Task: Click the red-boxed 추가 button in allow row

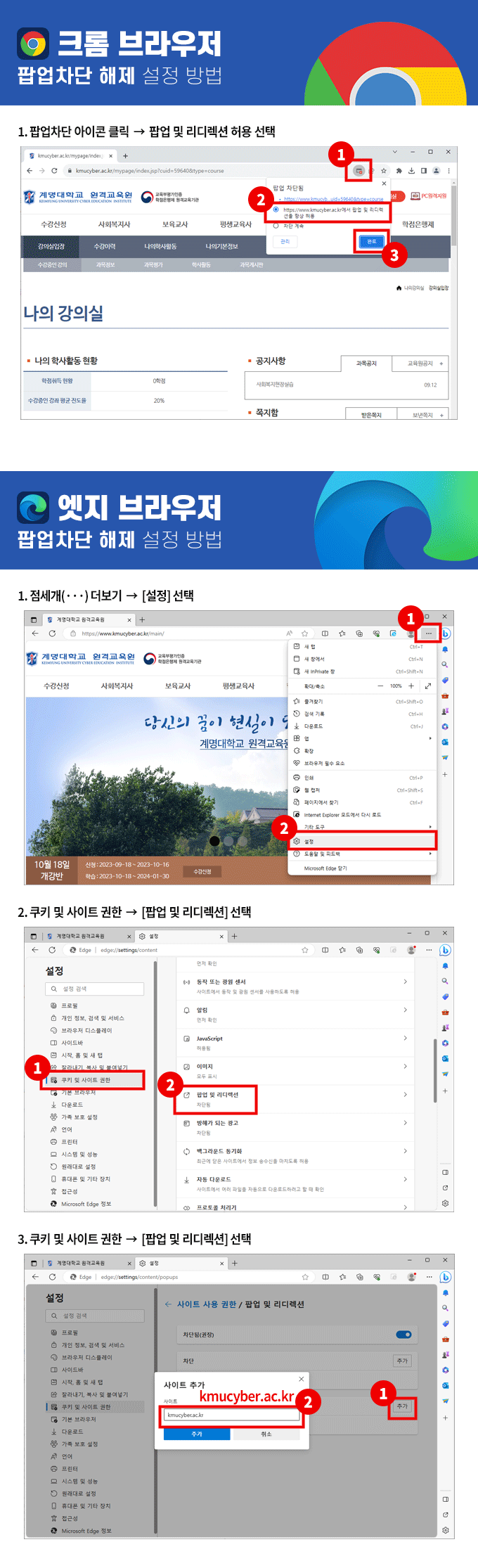Action: pyautogui.click(x=402, y=1406)
